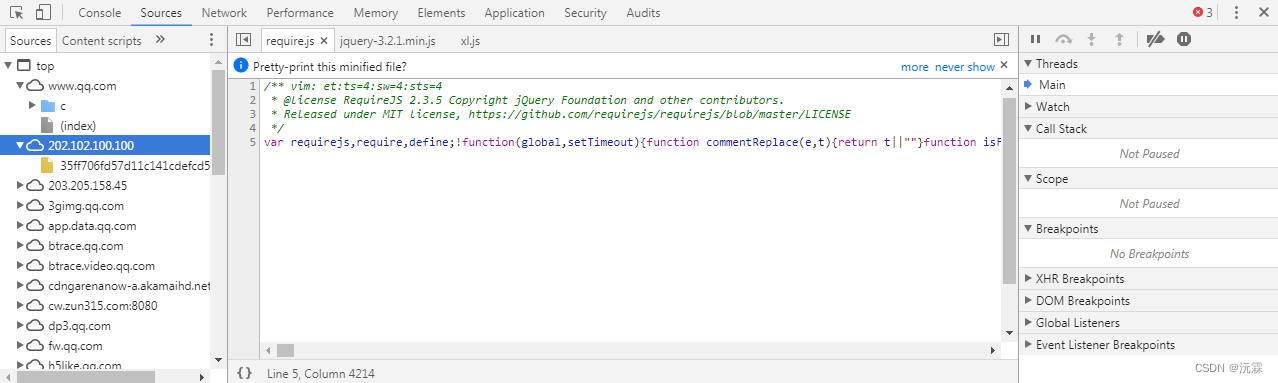Click the 'more' link in infobar
The image size is (1278, 383).
tap(914, 67)
